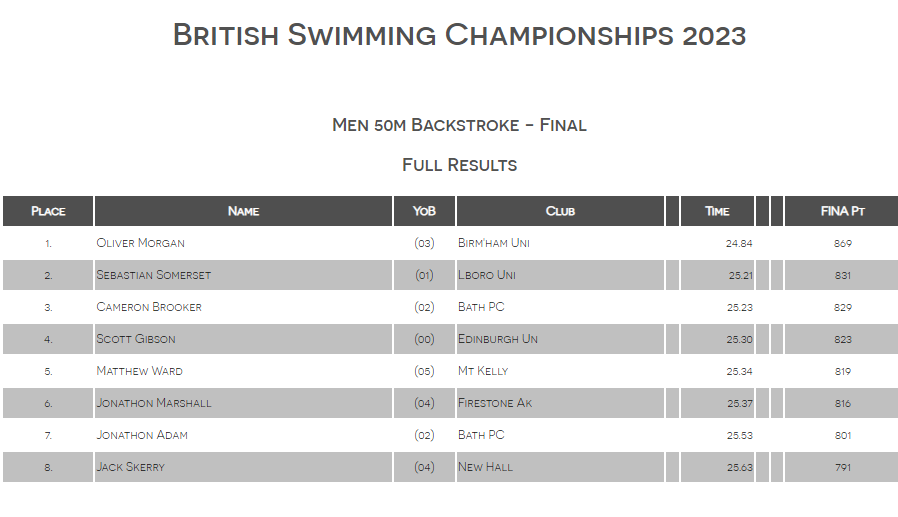Select Jonathon Adam entry
The image size is (898, 517).
[x=141, y=435]
